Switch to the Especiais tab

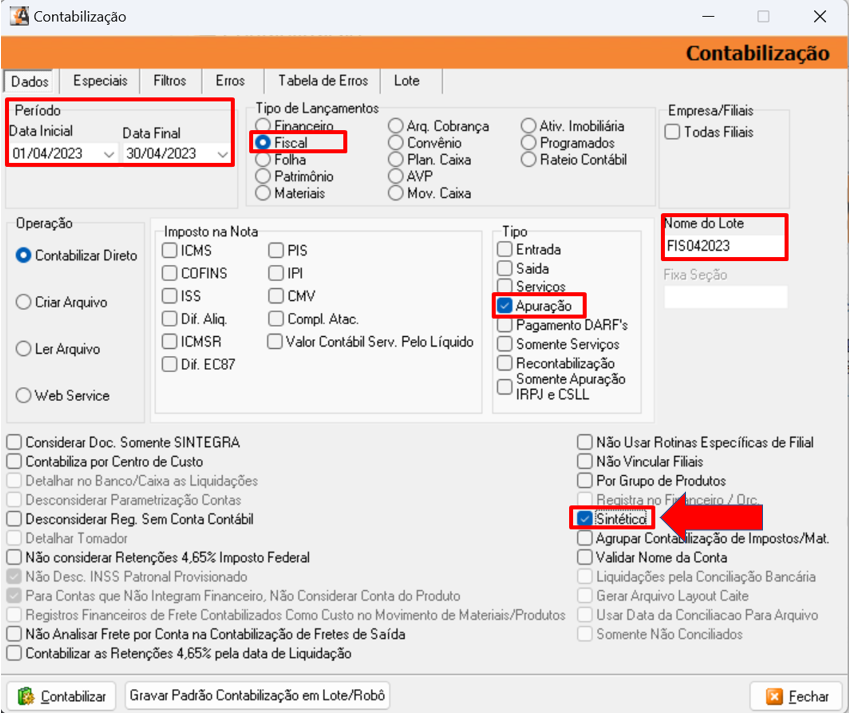click(x=100, y=81)
